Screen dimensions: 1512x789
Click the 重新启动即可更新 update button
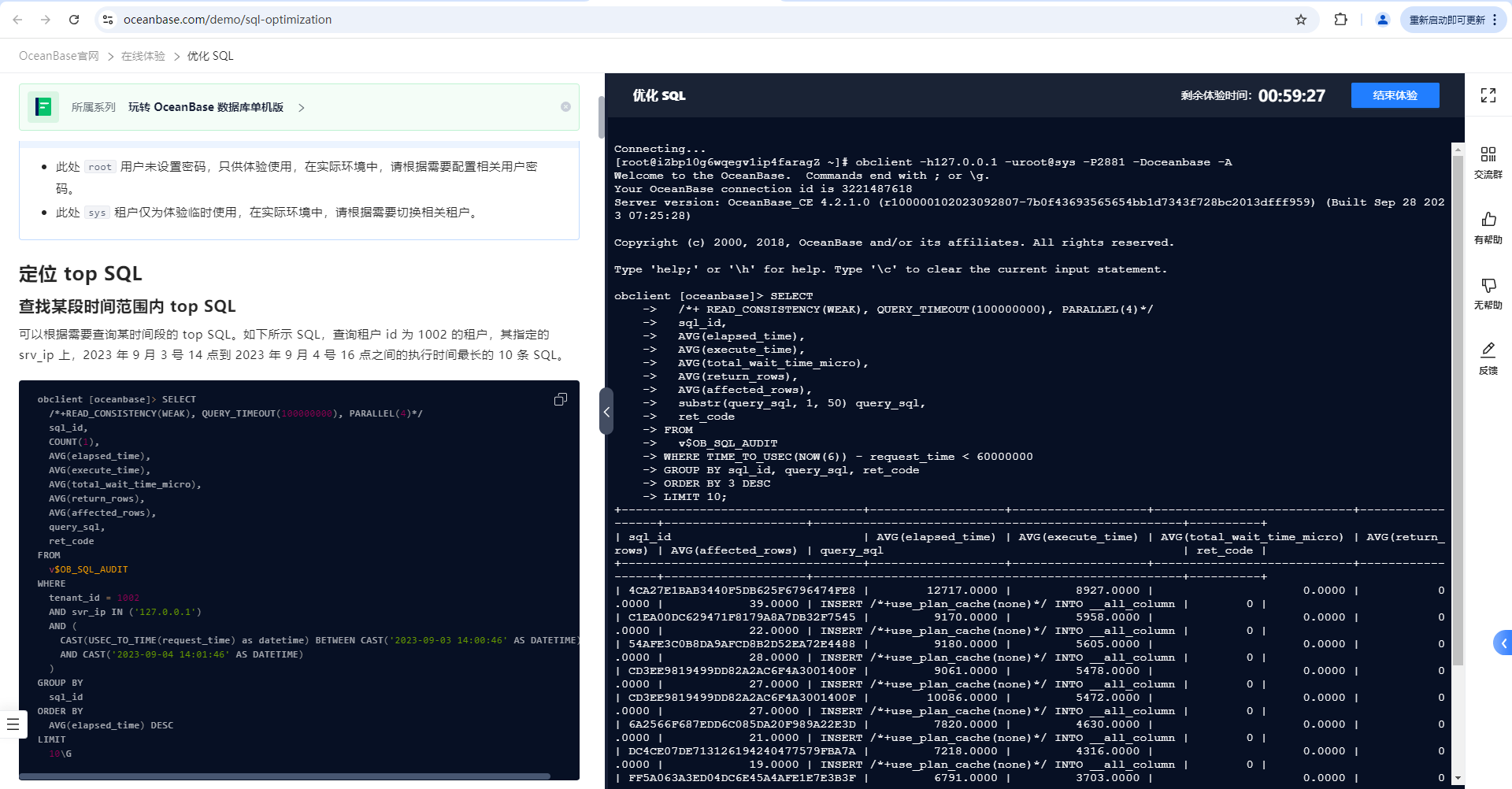coord(1447,20)
